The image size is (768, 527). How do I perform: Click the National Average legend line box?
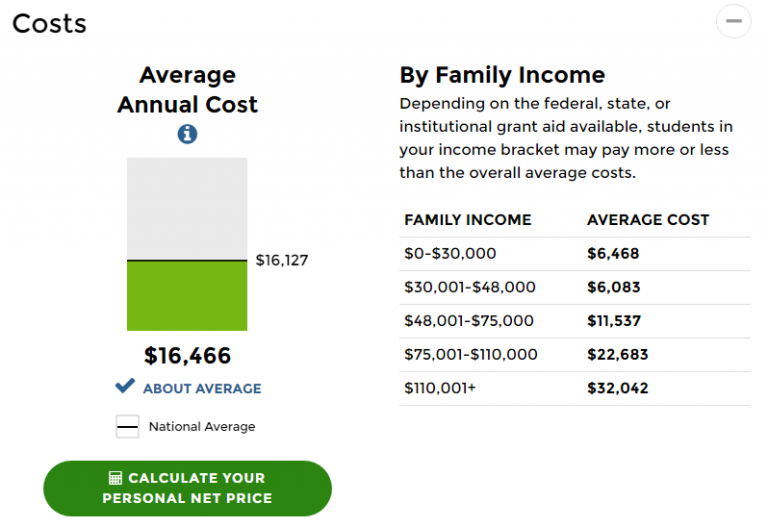tap(127, 427)
